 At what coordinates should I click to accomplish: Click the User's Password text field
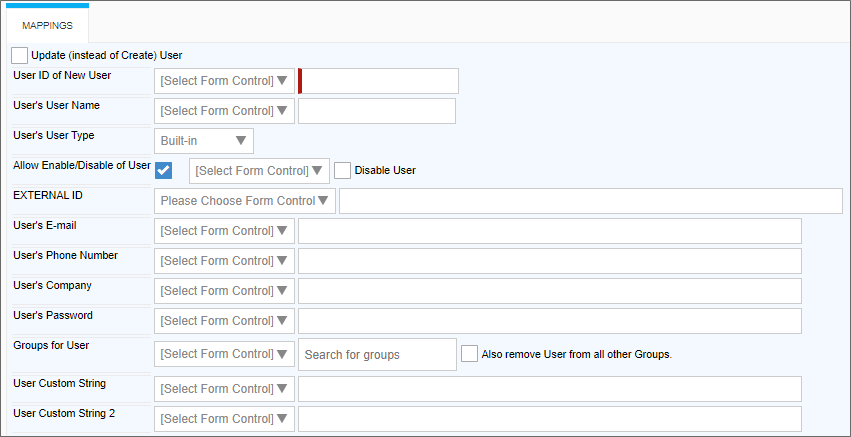coord(550,321)
